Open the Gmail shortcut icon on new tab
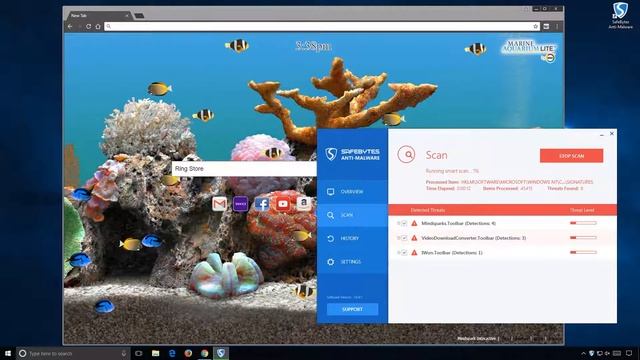 (x=220, y=204)
